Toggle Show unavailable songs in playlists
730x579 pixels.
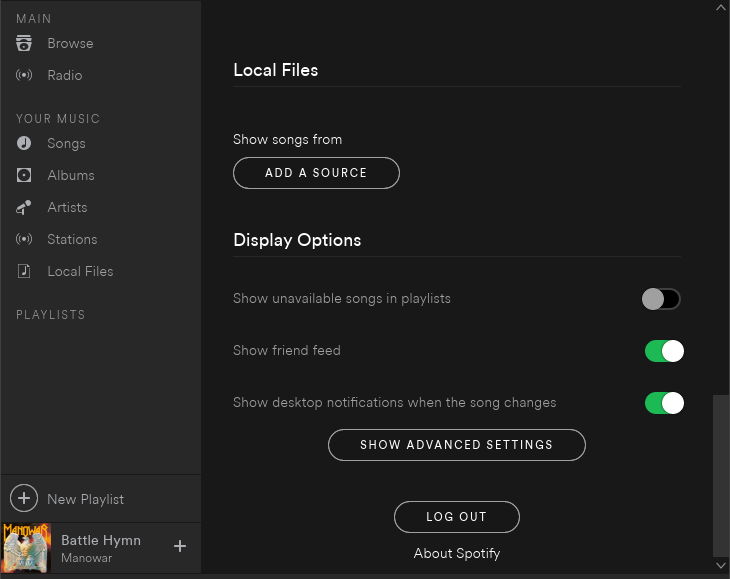pos(661,299)
